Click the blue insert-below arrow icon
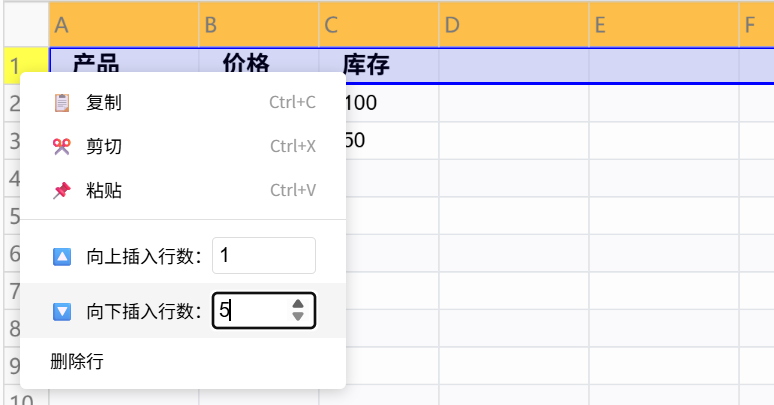The height and width of the screenshot is (405, 774). point(62,311)
